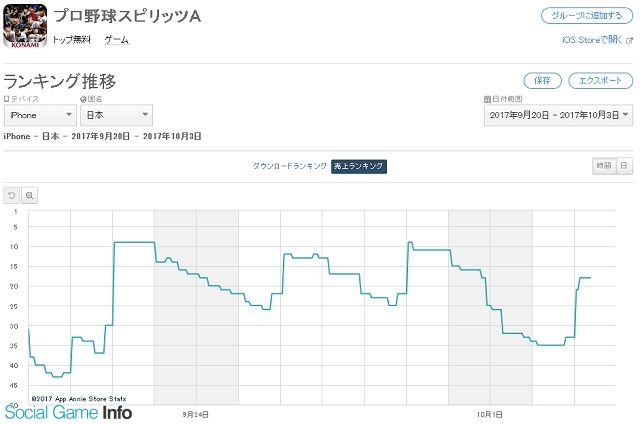
Task: Open the iOS Storeで開く link
Action: [x=592, y=40]
